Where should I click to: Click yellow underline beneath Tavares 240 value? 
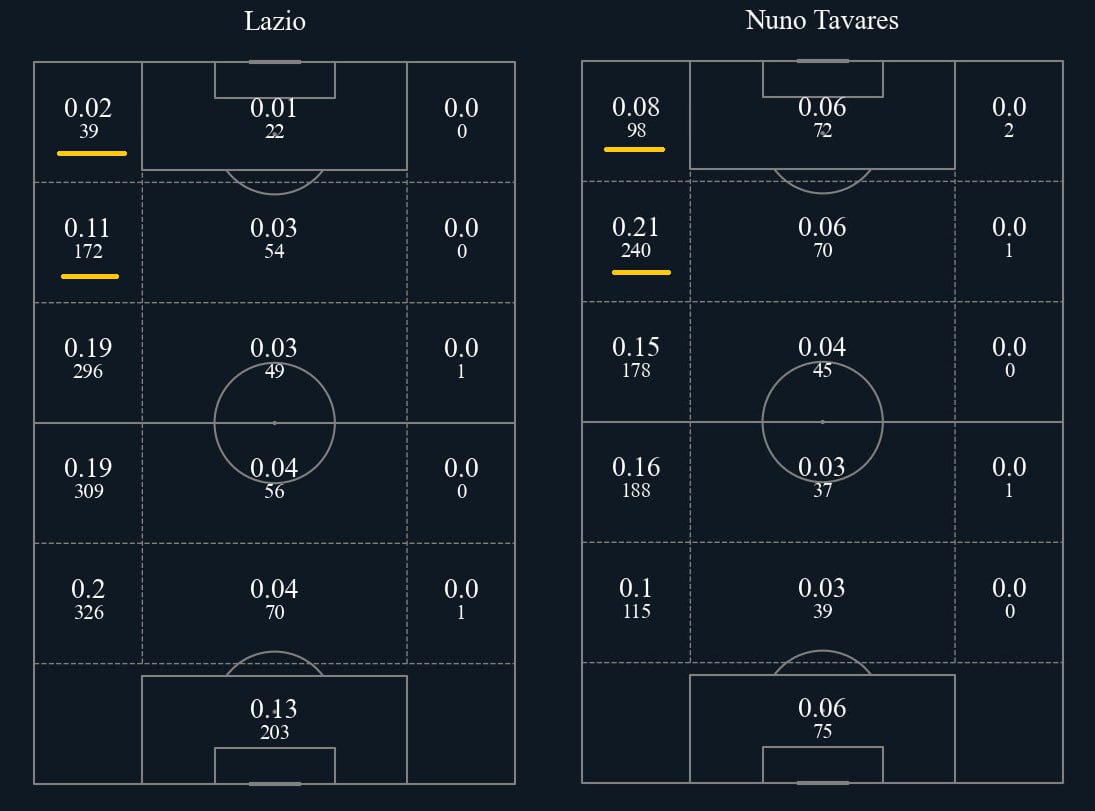(x=641, y=272)
